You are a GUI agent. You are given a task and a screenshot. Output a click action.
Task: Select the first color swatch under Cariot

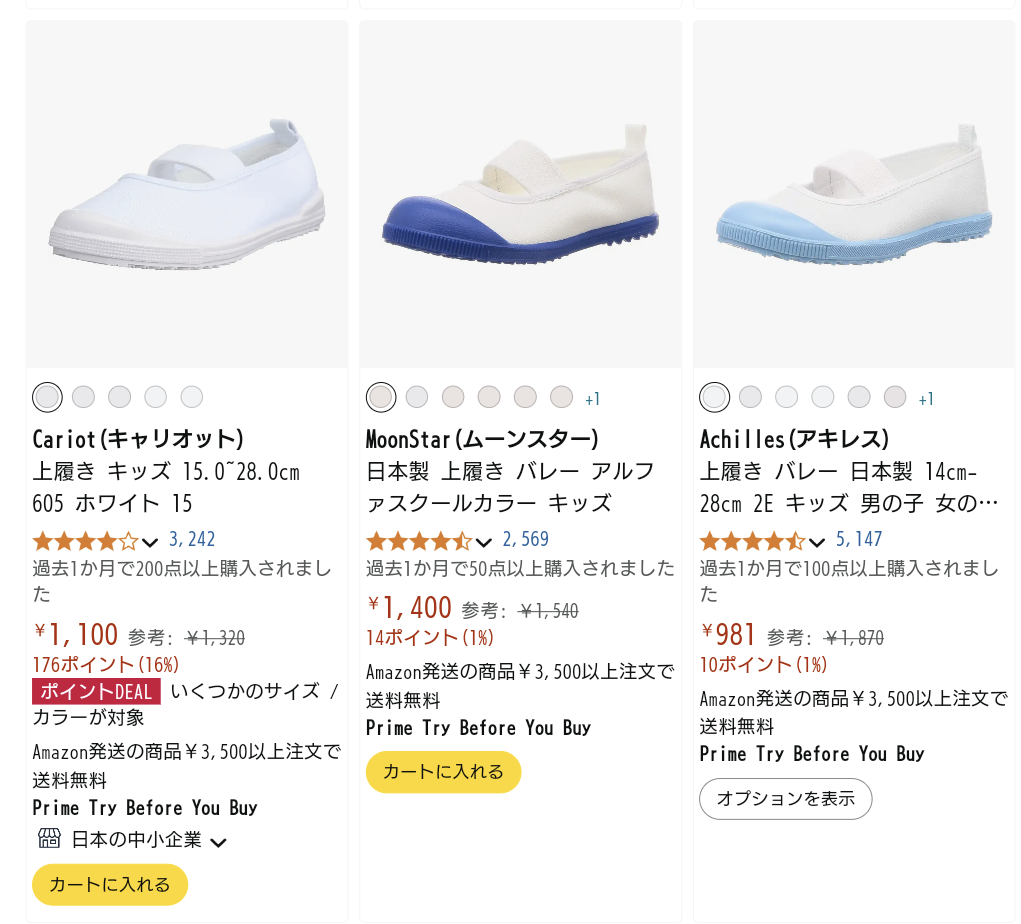[47, 397]
